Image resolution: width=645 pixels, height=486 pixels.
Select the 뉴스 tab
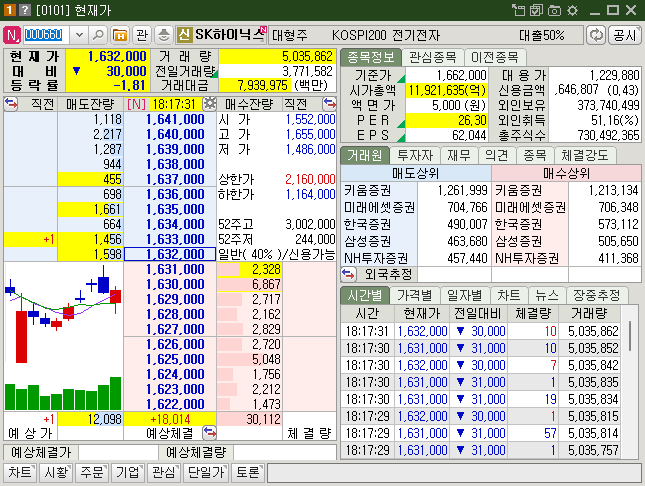point(547,295)
